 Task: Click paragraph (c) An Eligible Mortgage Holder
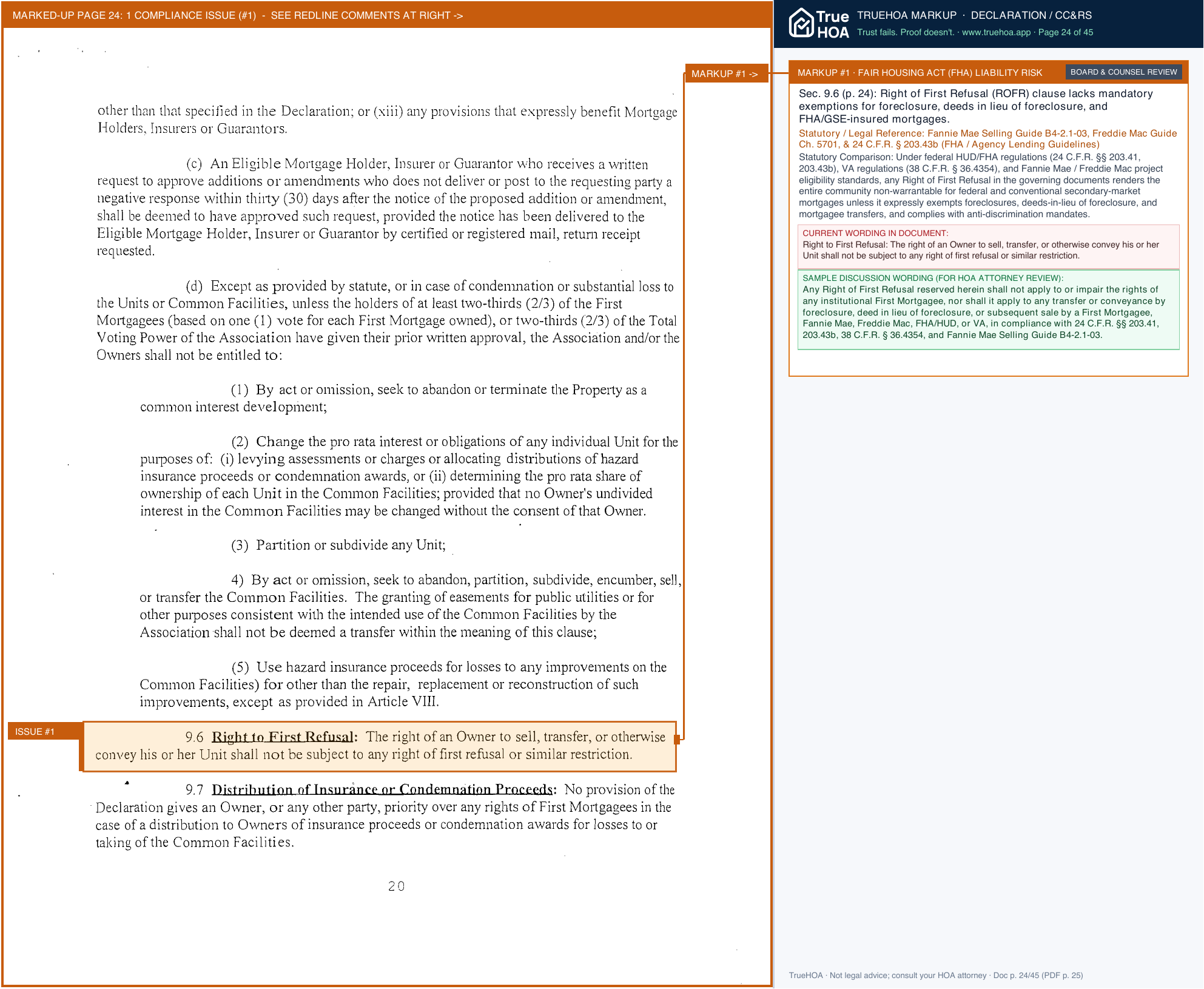click(x=385, y=207)
